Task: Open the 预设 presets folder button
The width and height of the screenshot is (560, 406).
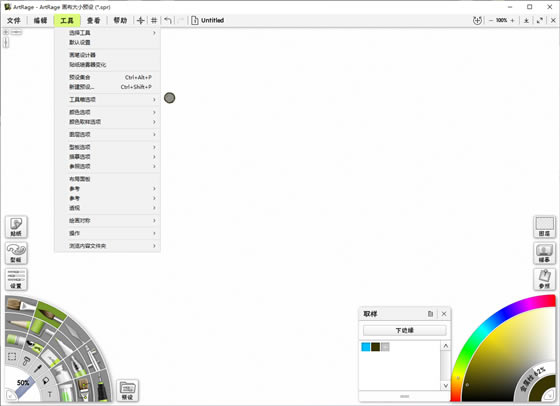Action: 128,390
